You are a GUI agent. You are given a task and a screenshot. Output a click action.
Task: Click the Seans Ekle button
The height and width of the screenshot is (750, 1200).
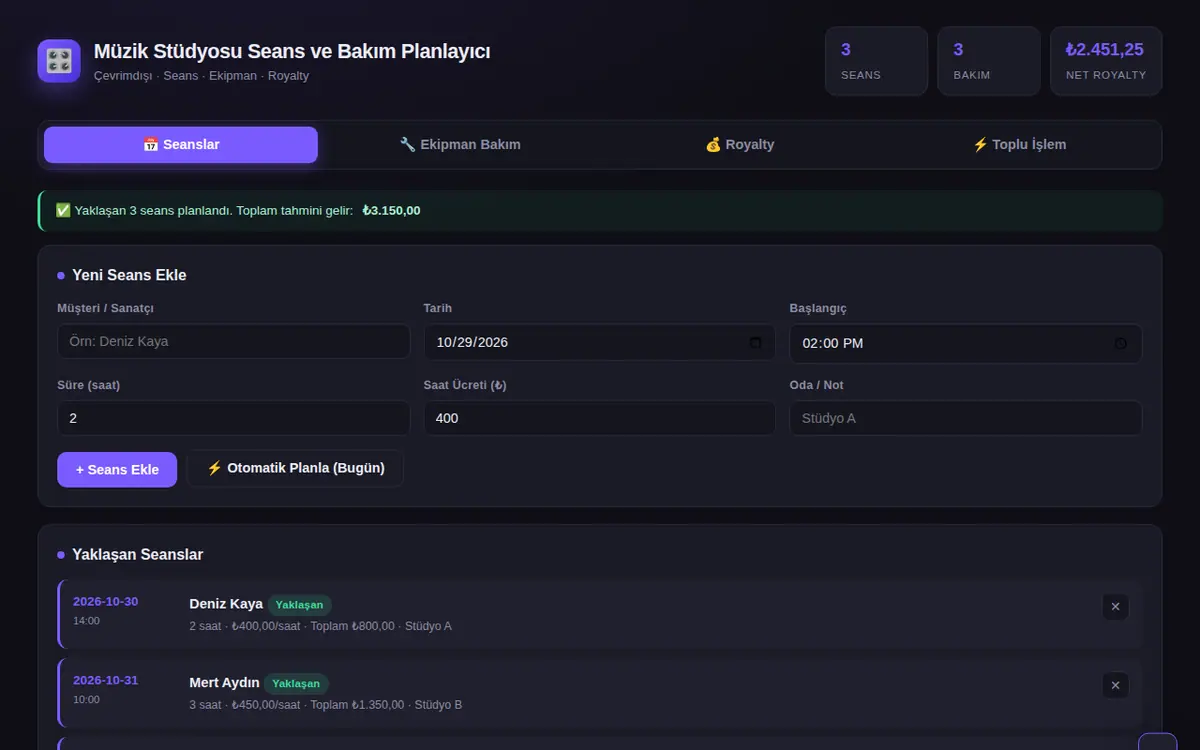click(x=117, y=469)
